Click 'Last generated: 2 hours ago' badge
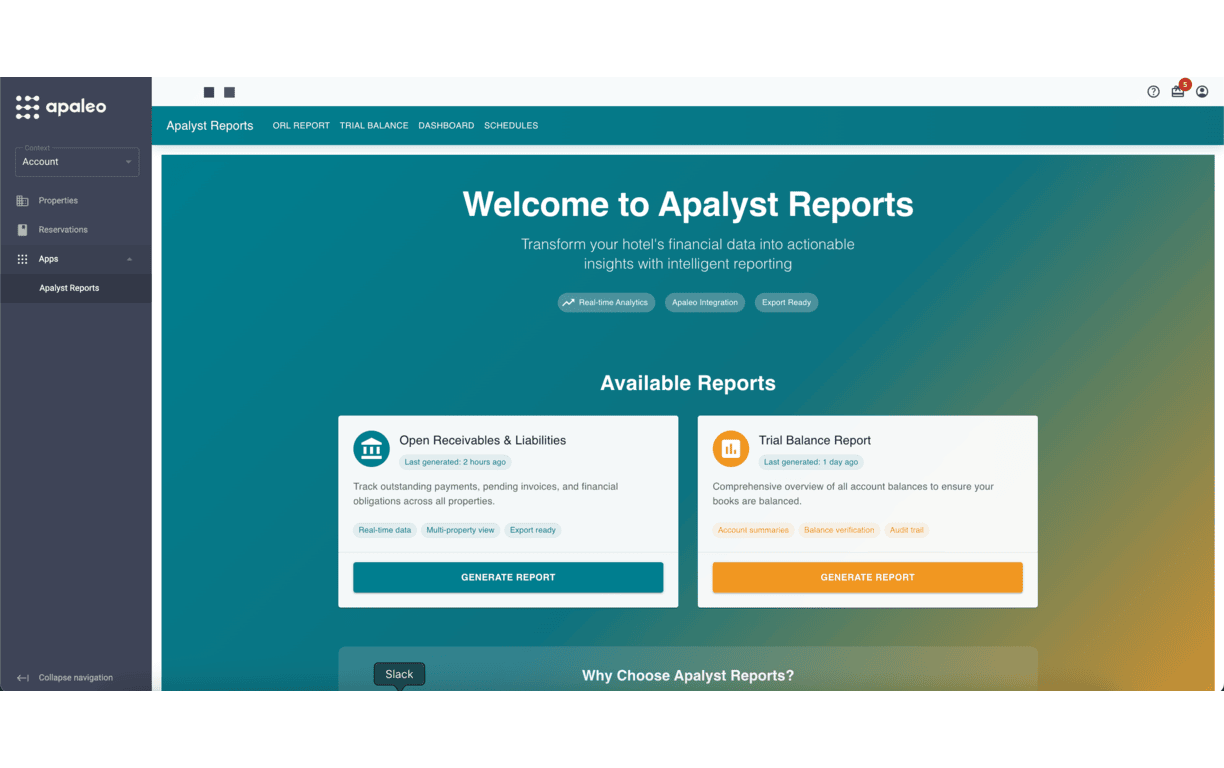The image size is (1224, 768). (455, 462)
